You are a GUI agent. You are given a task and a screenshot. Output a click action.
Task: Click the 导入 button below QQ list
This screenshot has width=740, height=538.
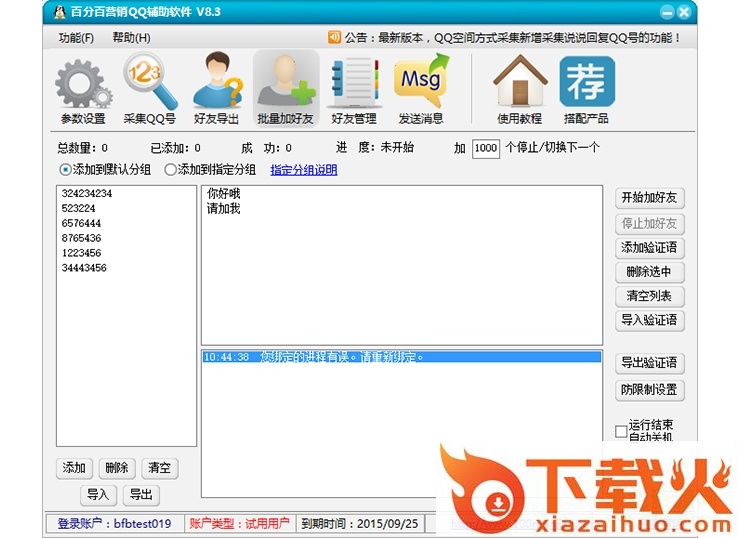tap(98, 495)
